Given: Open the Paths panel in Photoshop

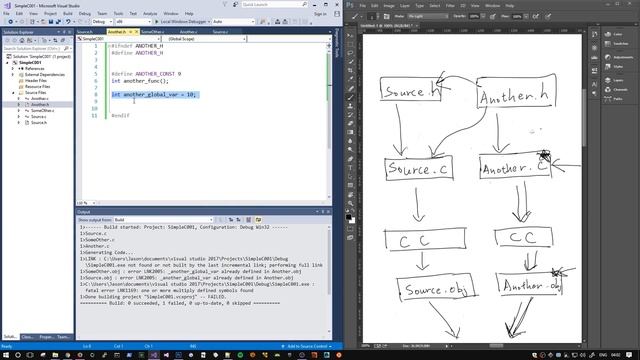Looking at the screenshot, I should point(614,99).
